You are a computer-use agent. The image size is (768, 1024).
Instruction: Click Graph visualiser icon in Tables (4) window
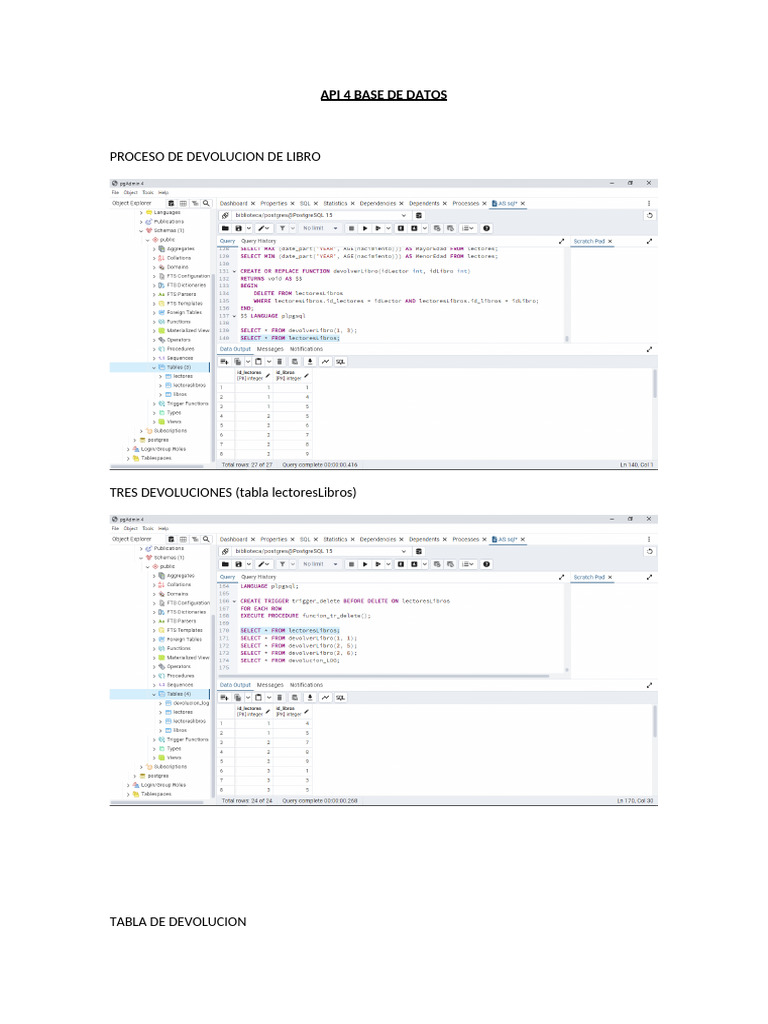pyautogui.click(x=325, y=697)
